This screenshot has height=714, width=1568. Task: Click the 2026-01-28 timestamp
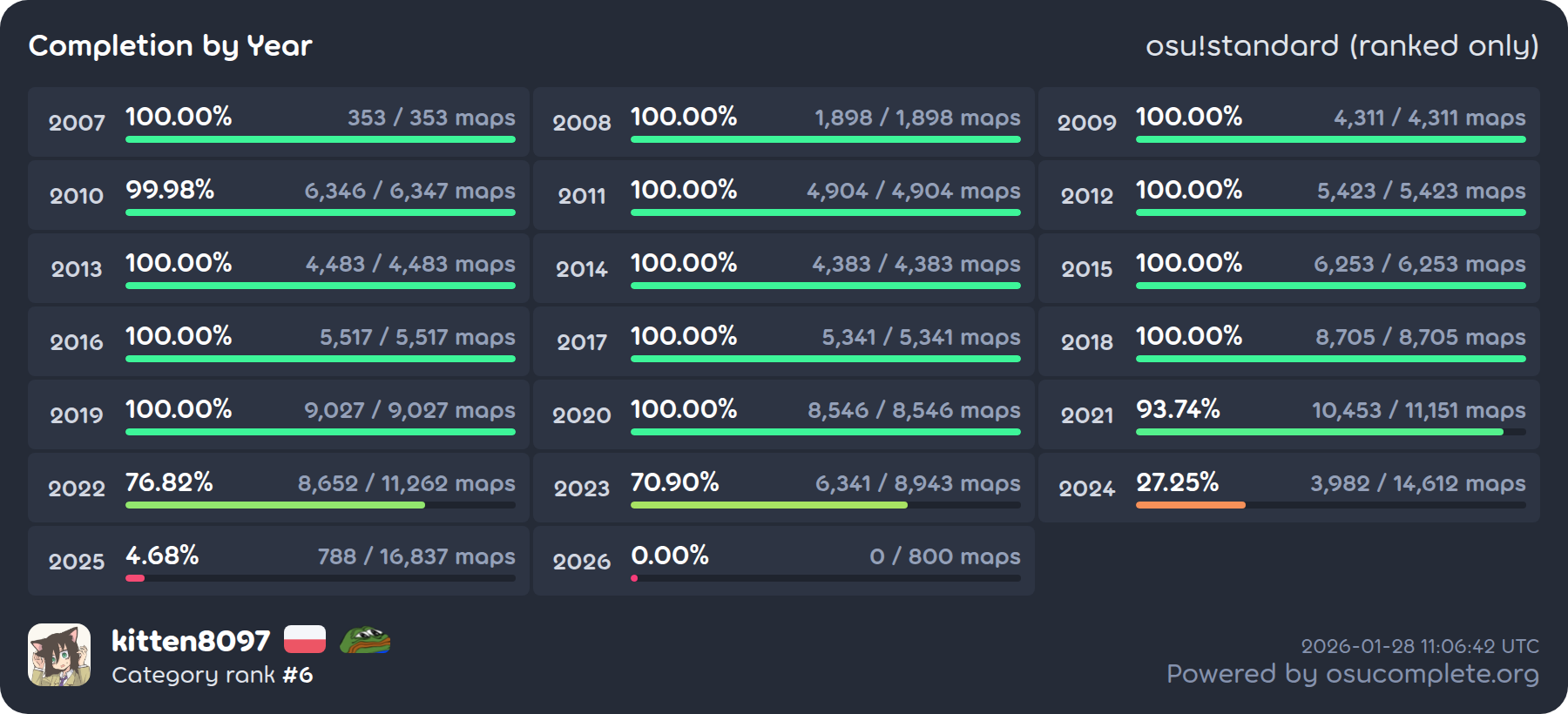point(1419,646)
